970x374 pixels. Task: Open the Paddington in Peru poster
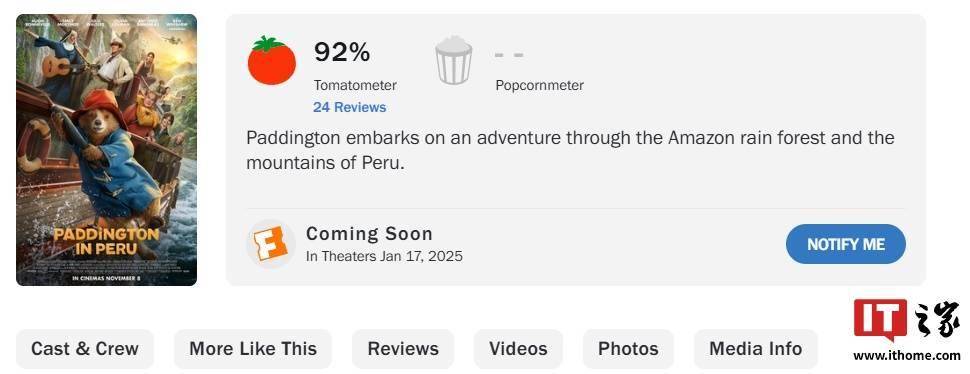pyautogui.click(x=106, y=150)
